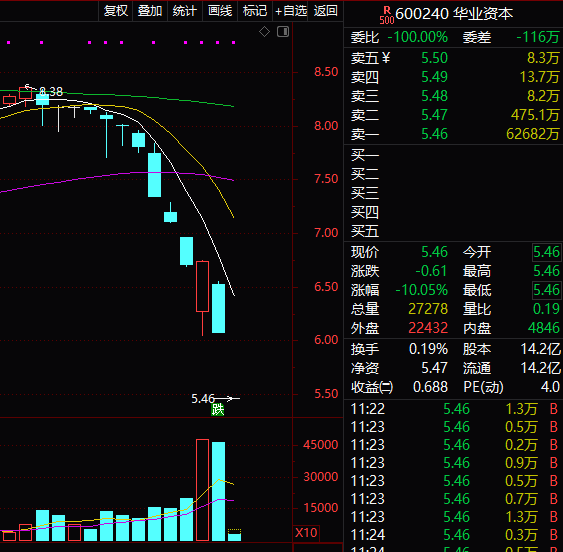Click the X10 volume scale label
Image resolution: width=563 pixels, height=552 pixels.
[x=306, y=533]
